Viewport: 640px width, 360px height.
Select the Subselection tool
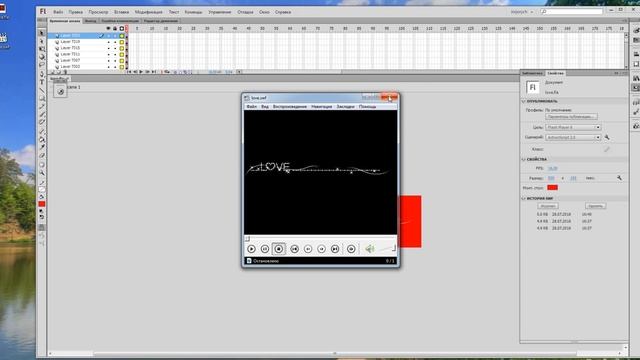pyautogui.click(x=42, y=41)
